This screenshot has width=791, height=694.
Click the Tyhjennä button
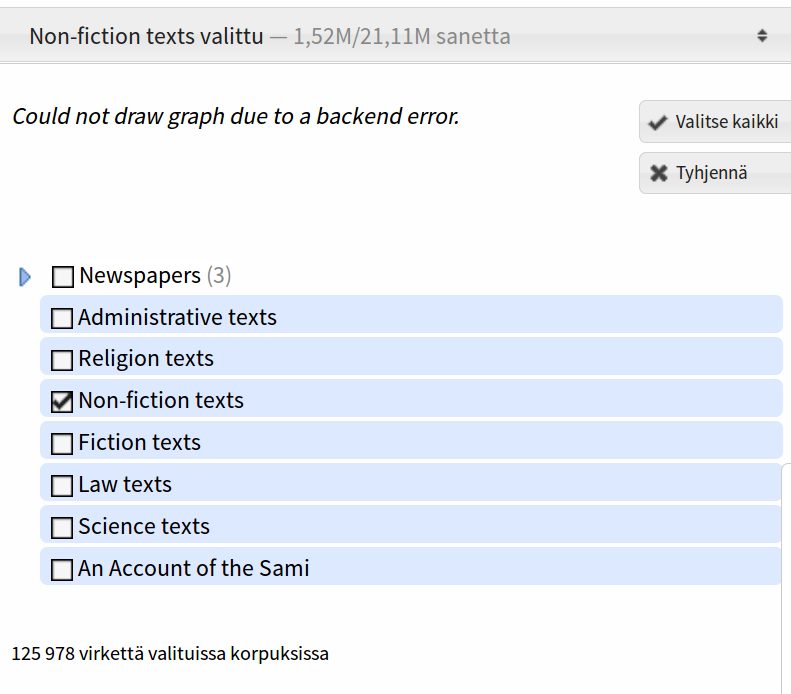tap(715, 172)
